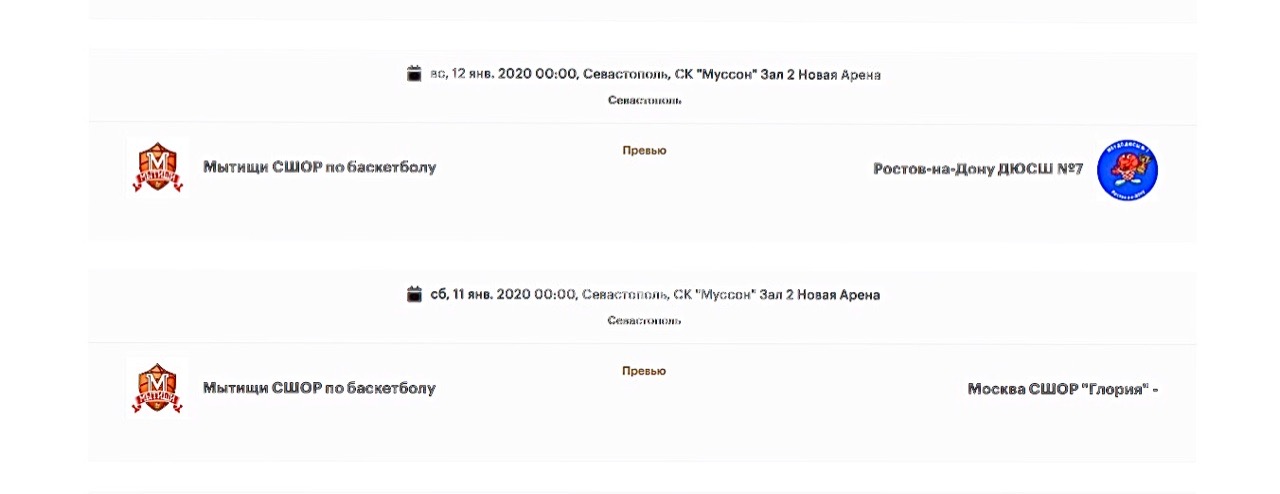The width and height of the screenshot is (1280, 494).
Task: Open Превью for the 11 янв. match
Action: [x=644, y=371]
